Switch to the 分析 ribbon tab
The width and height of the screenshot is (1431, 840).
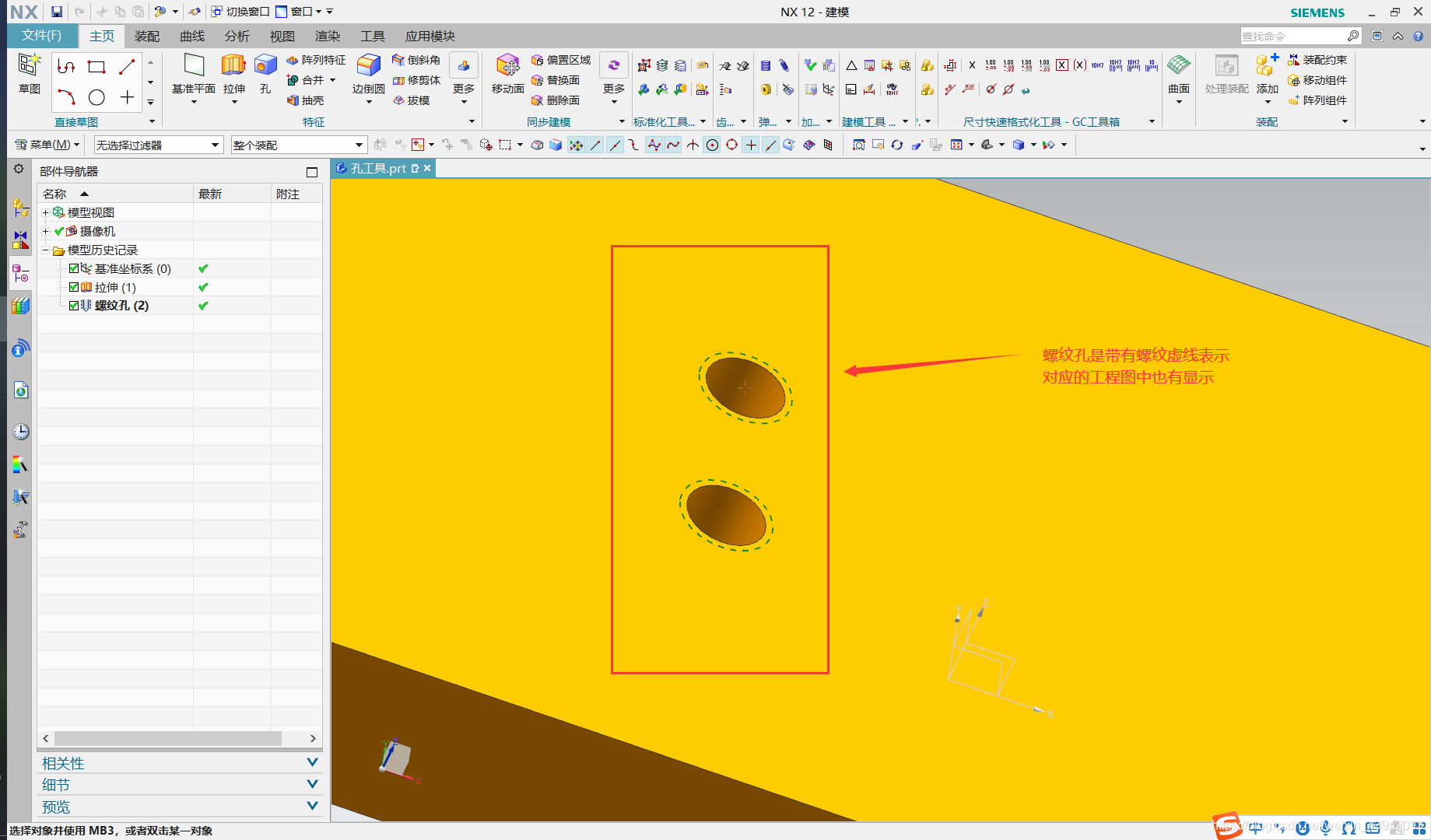coord(237,37)
